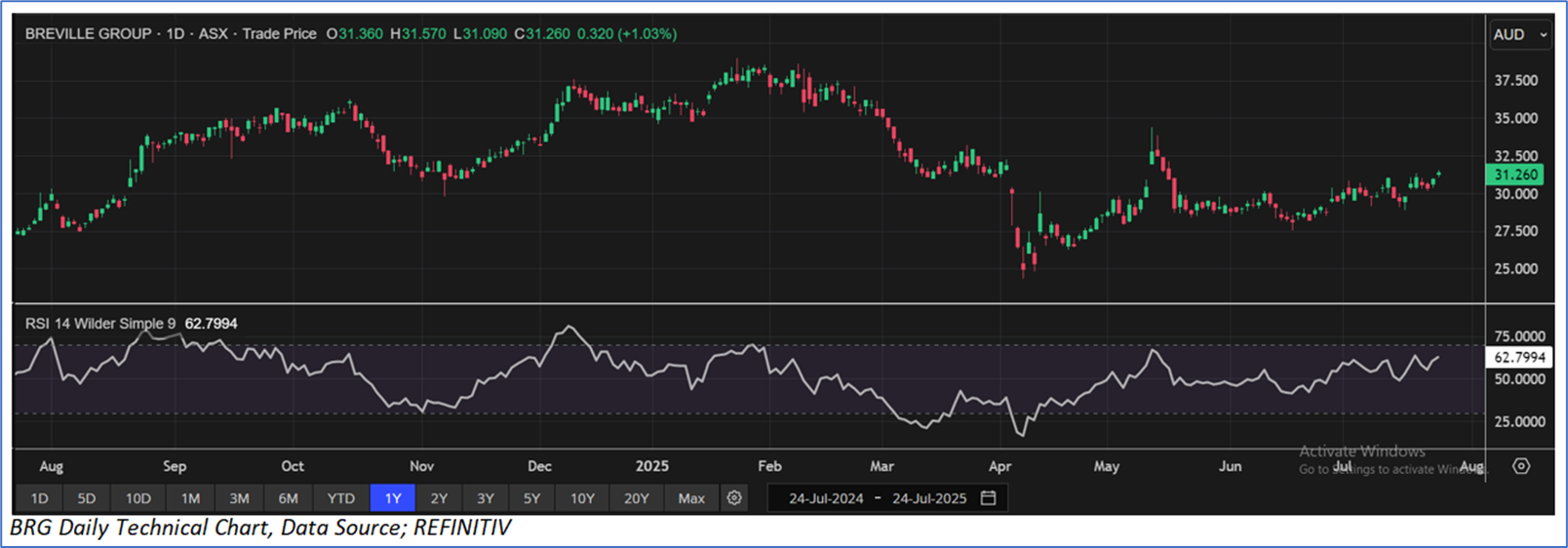Viewport: 1568px width, 548px height.
Task: Switch to the 5D time range
Action: coord(87,498)
